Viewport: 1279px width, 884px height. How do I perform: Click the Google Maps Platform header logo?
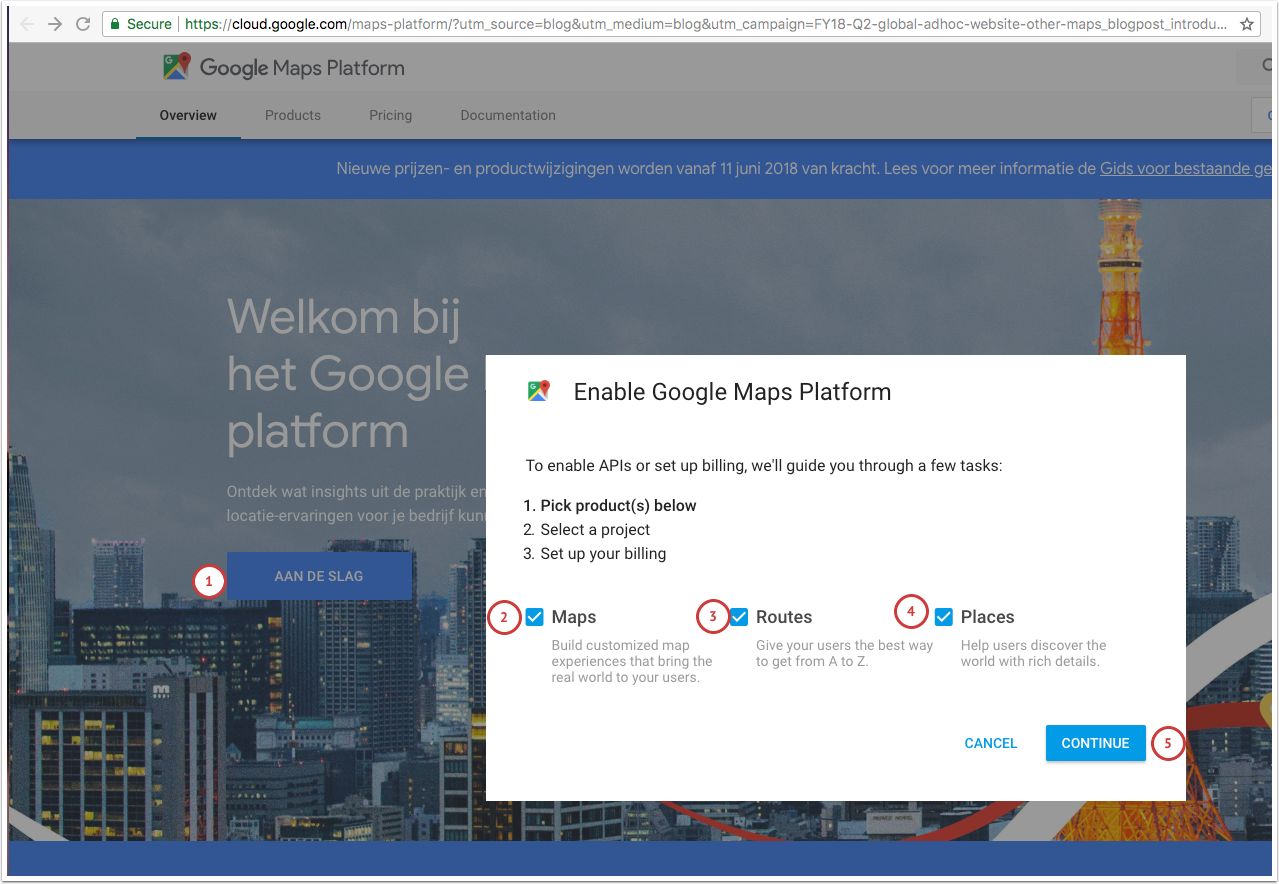click(176, 67)
